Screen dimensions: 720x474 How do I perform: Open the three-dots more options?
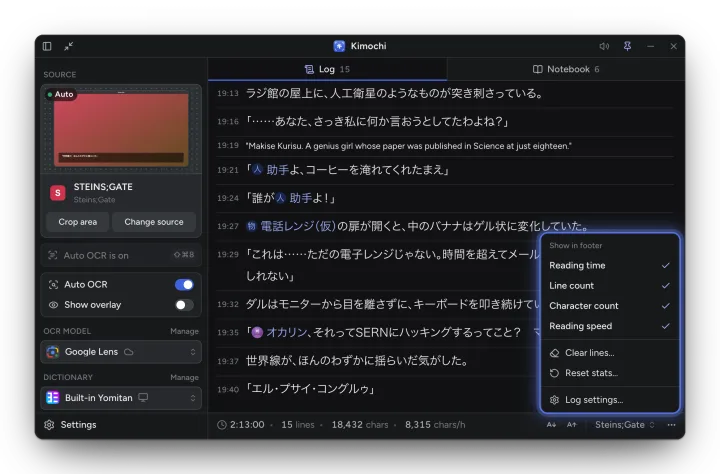[x=671, y=425]
